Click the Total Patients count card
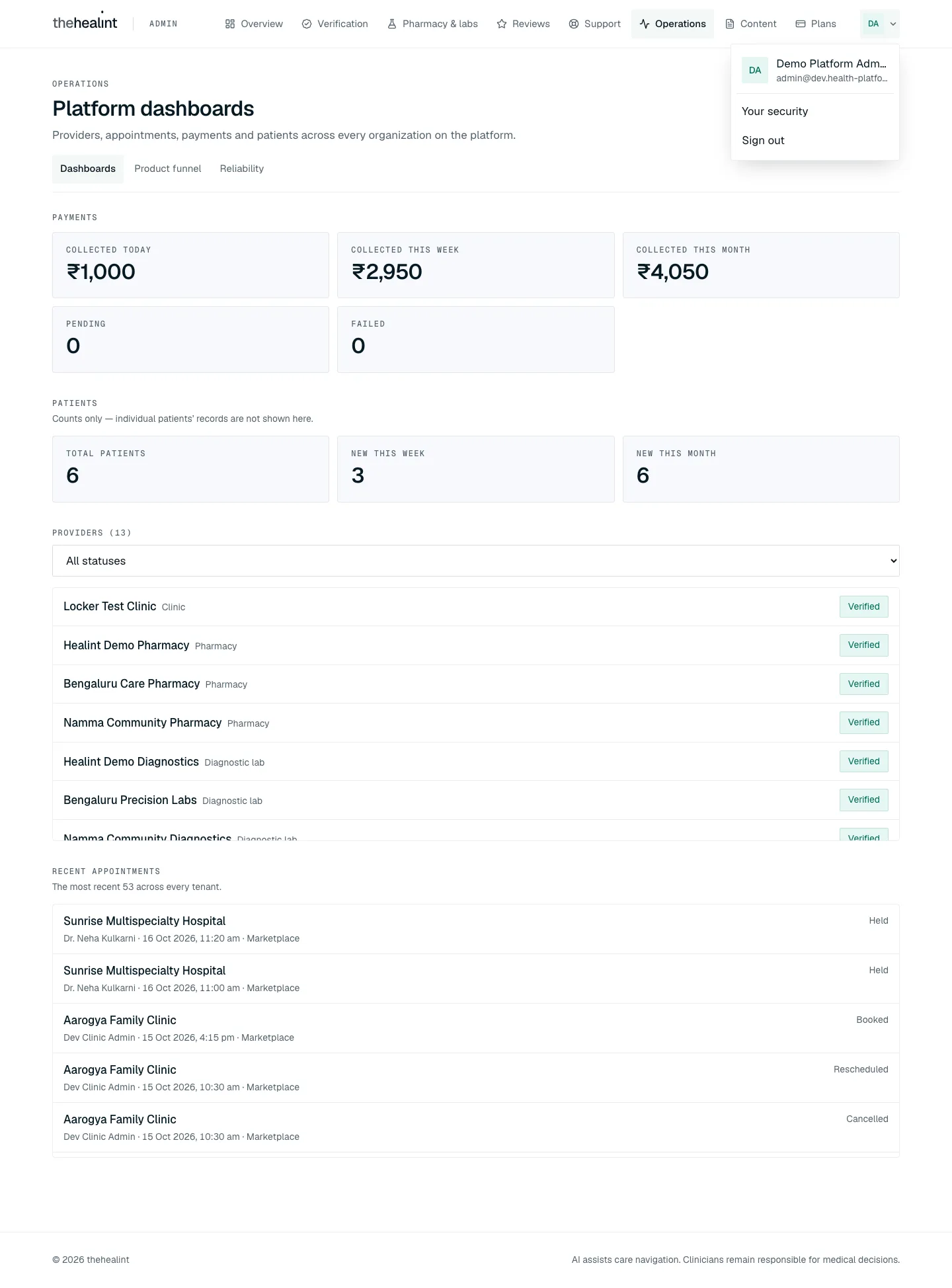952x1288 pixels. pyautogui.click(x=190, y=469)
